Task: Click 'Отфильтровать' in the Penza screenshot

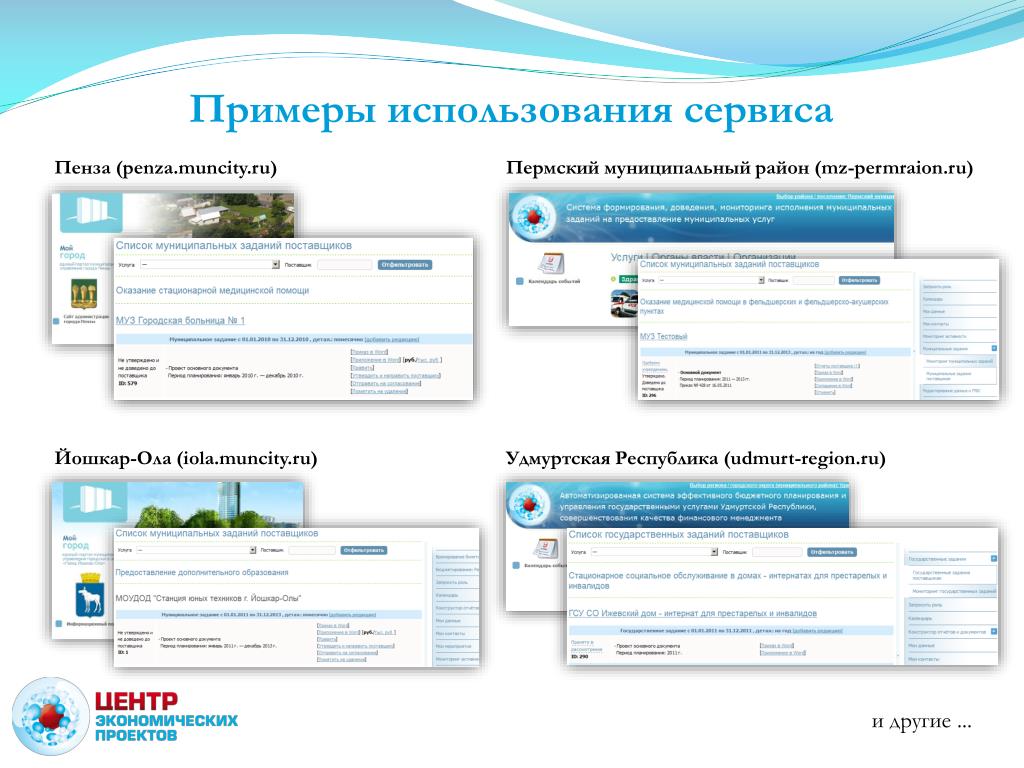Action: (405, 264)
